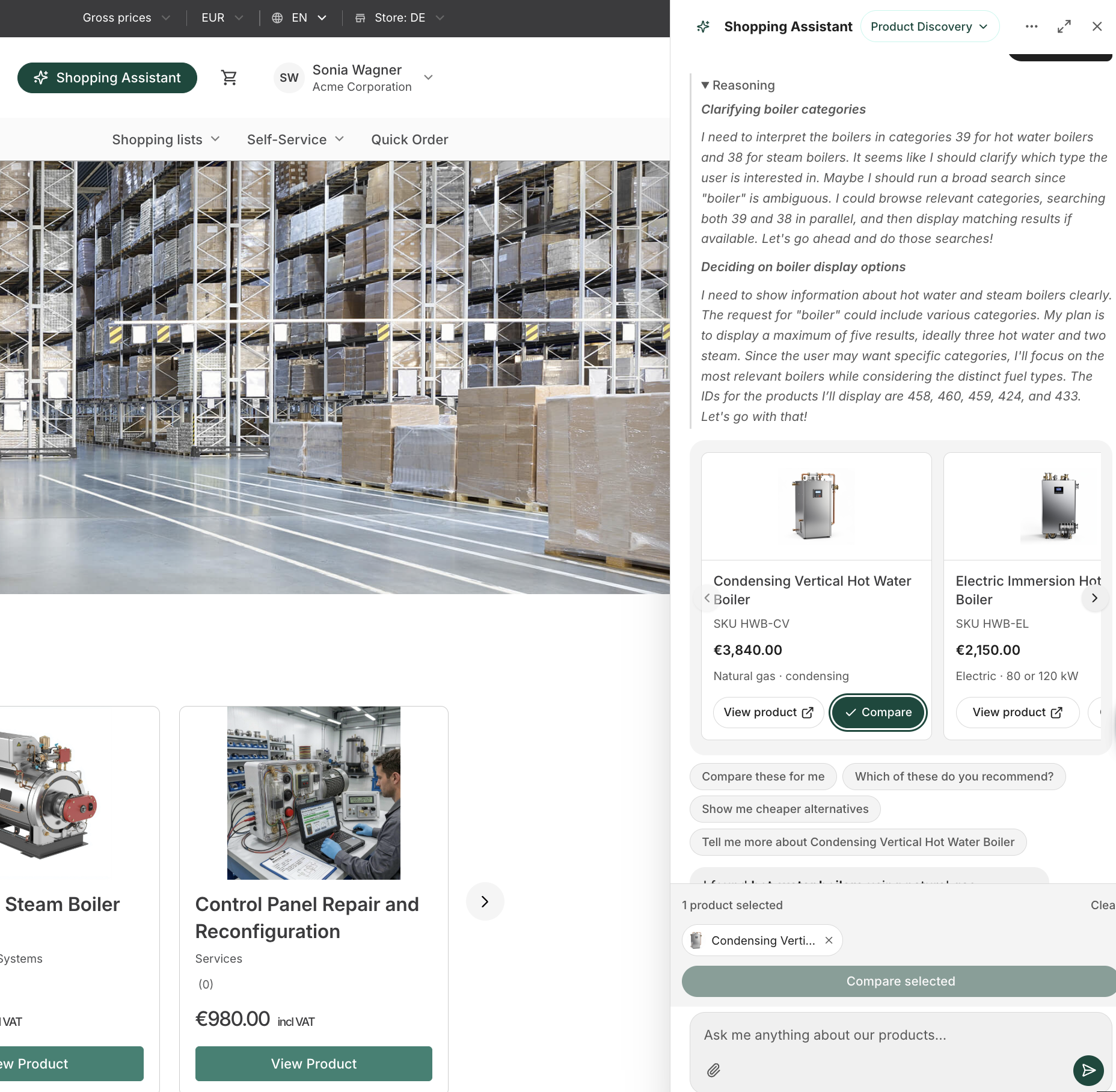
Task: Close the Shopping Assistant panel
Action: point(1097,26)
